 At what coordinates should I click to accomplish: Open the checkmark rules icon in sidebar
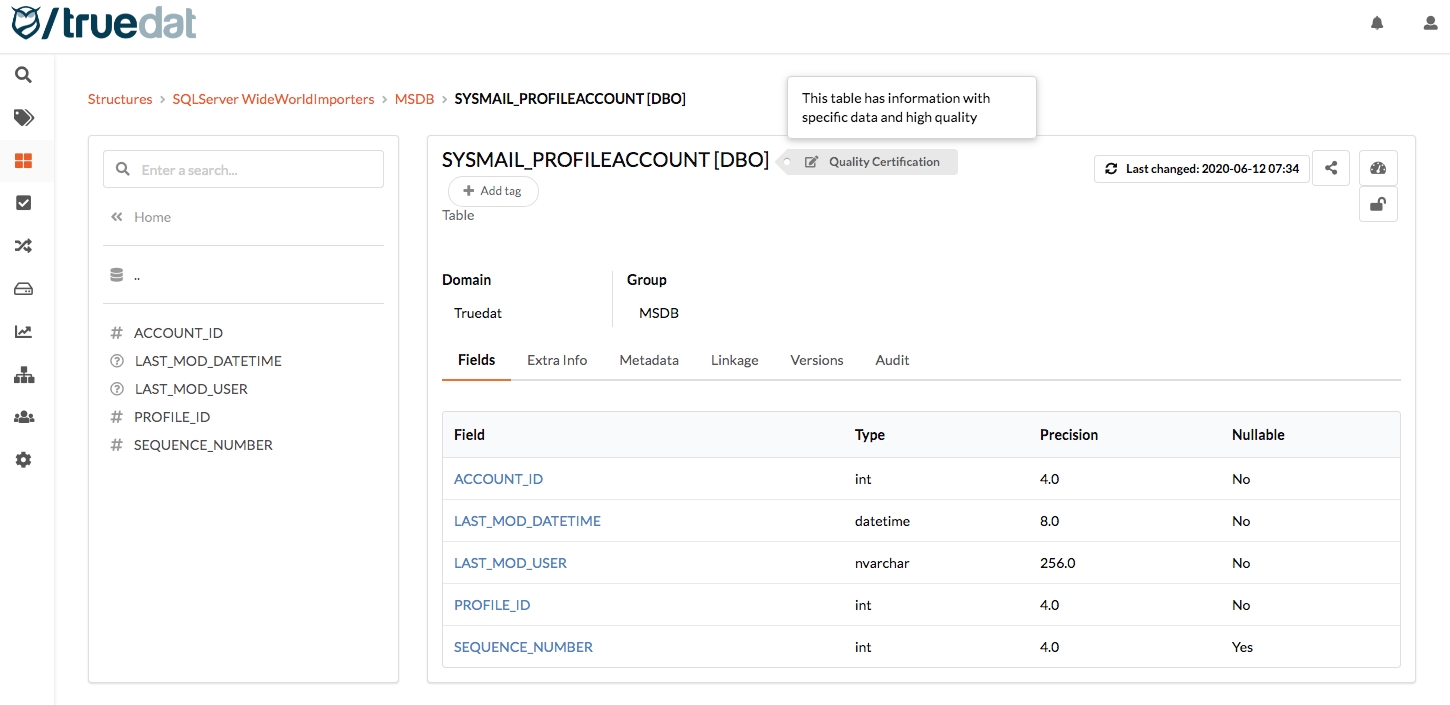click(x=23, y=203)
